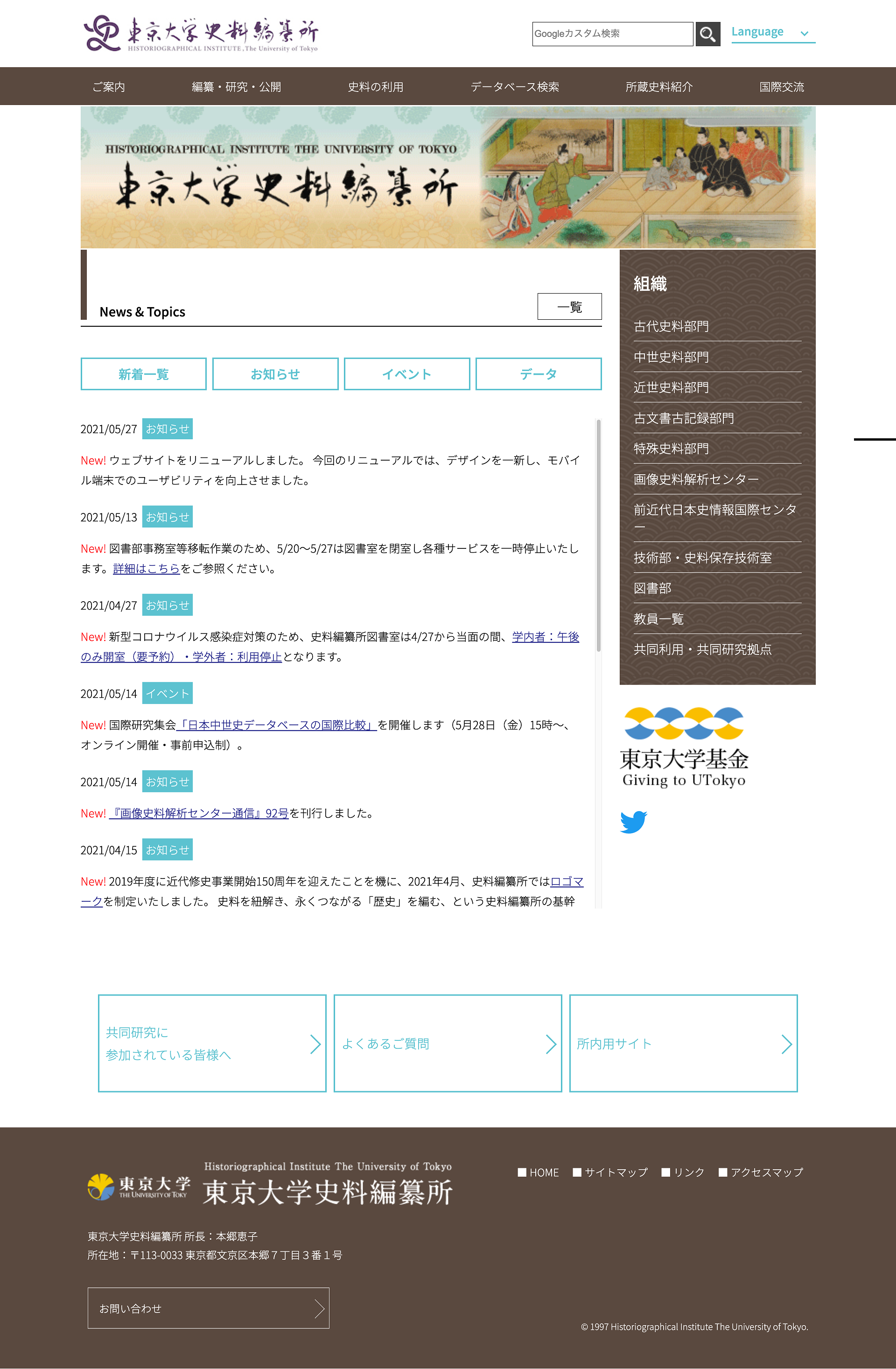This screenshot has width=896, height=1369.
Task: Open 共同利用・共同研究拠点 in the sidebar
Action: [x=717, y=649]
